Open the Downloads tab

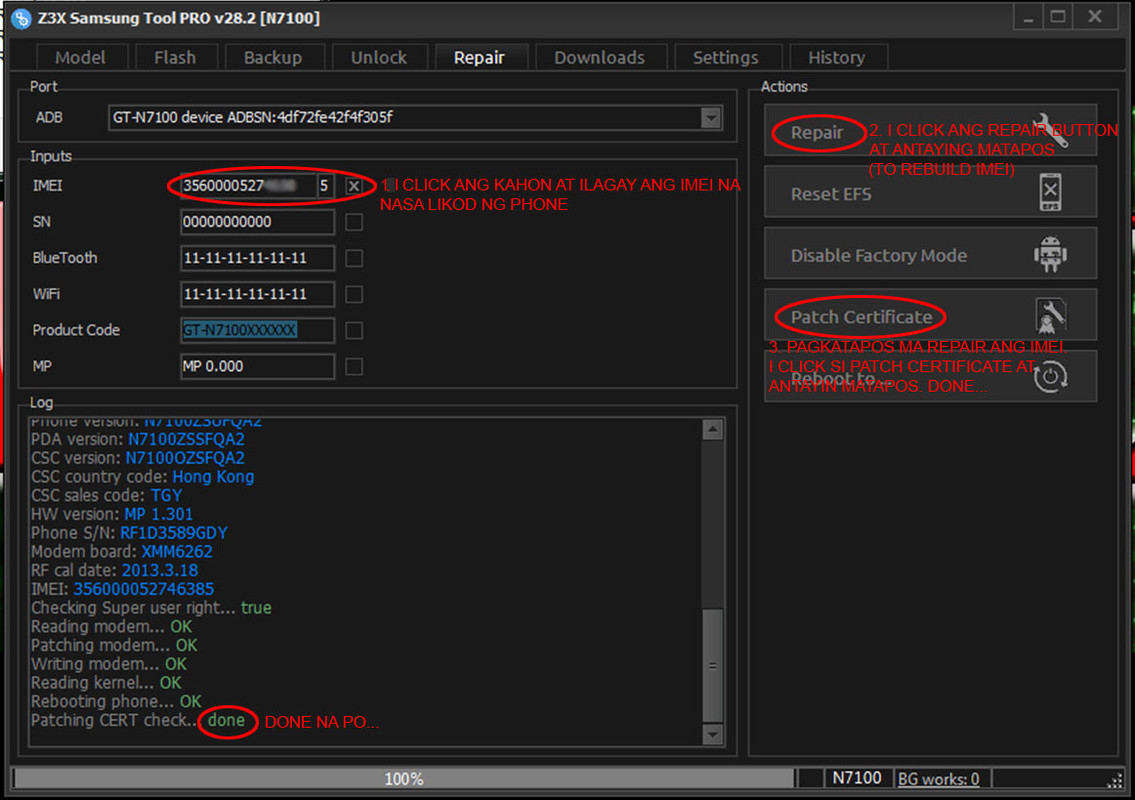599,58
